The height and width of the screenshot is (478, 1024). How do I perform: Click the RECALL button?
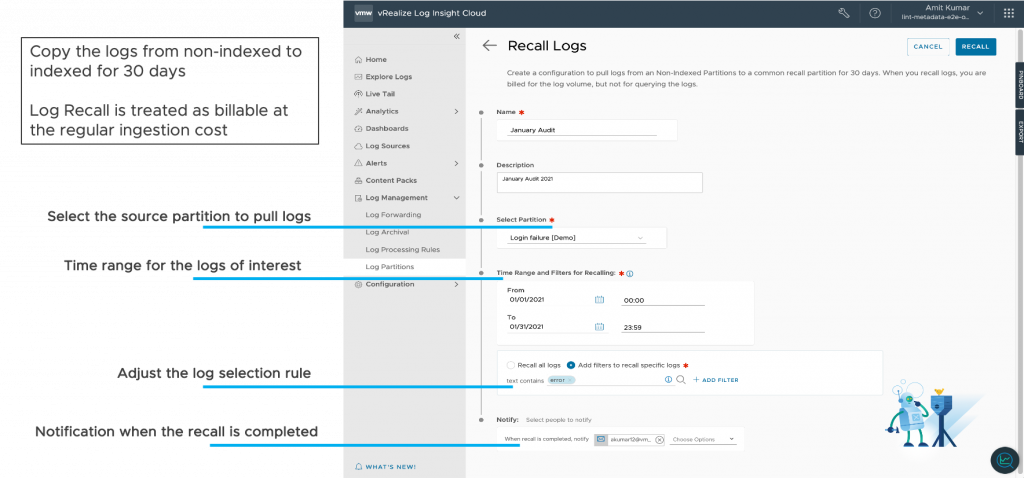click(975, 46)
